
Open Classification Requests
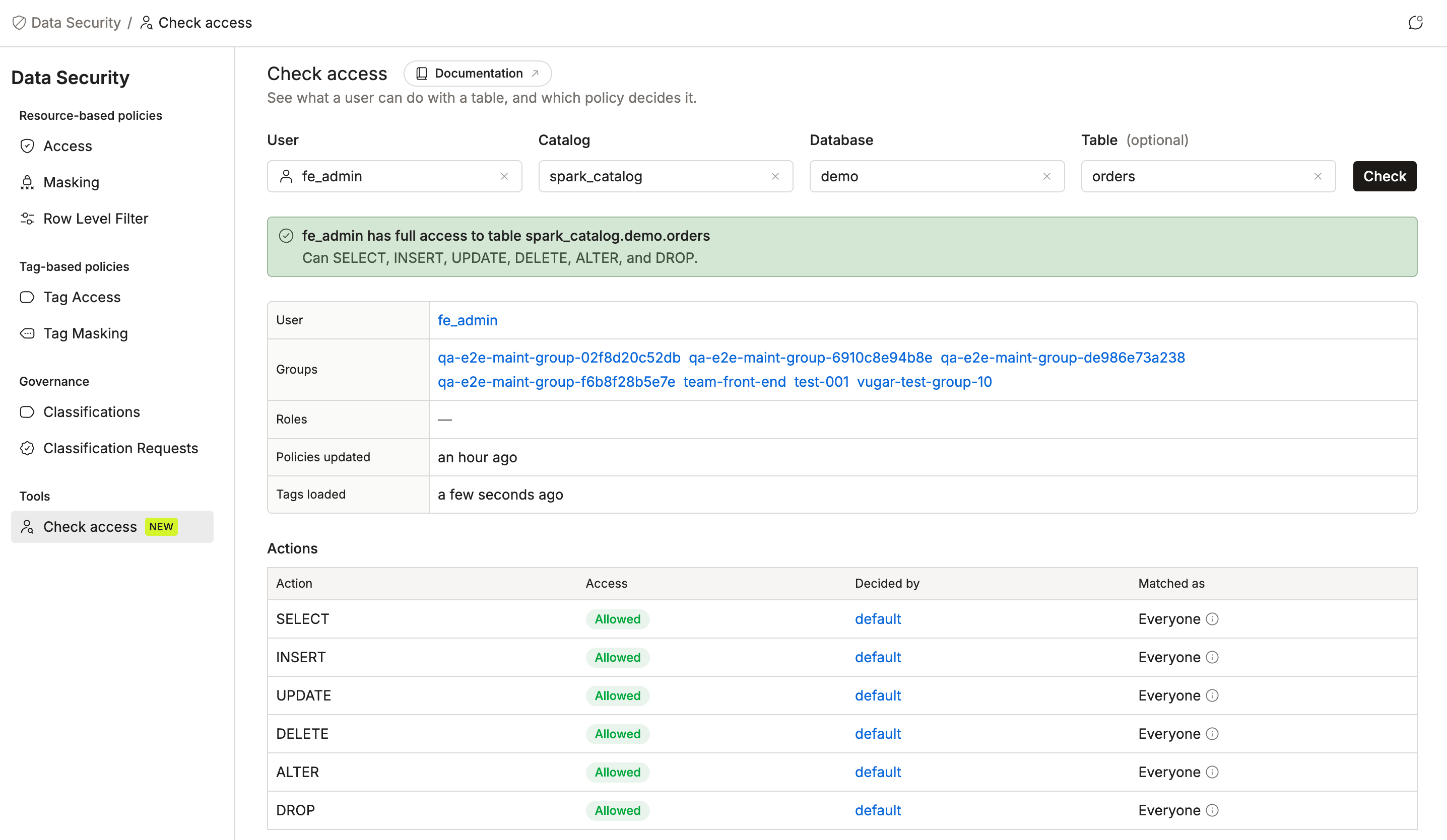(x=112, y=448)
